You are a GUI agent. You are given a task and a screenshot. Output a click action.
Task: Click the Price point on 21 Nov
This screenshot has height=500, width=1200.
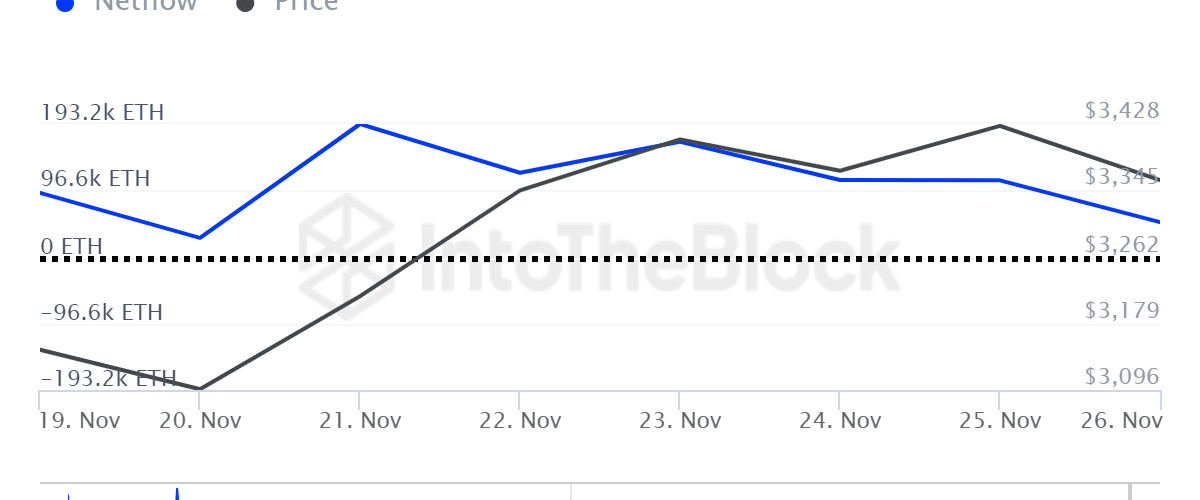click(x=360, y=297)
